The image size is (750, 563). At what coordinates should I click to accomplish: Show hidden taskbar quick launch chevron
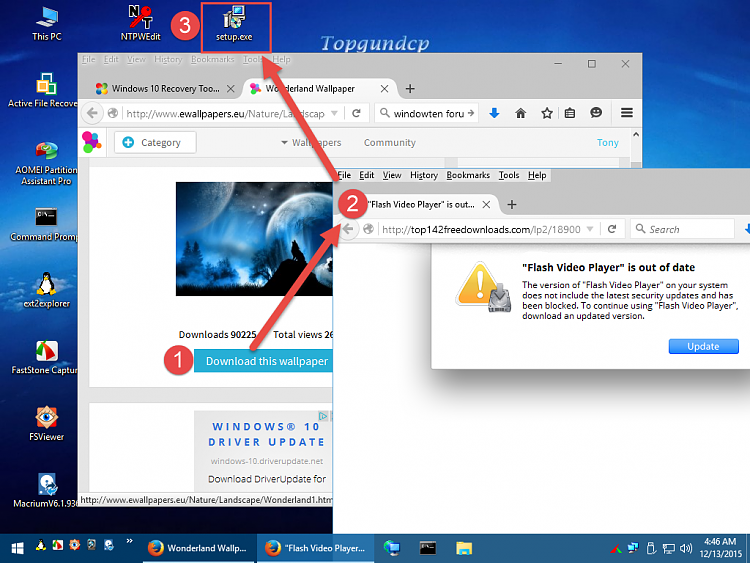pyautogui.click(x=129, y=541)
